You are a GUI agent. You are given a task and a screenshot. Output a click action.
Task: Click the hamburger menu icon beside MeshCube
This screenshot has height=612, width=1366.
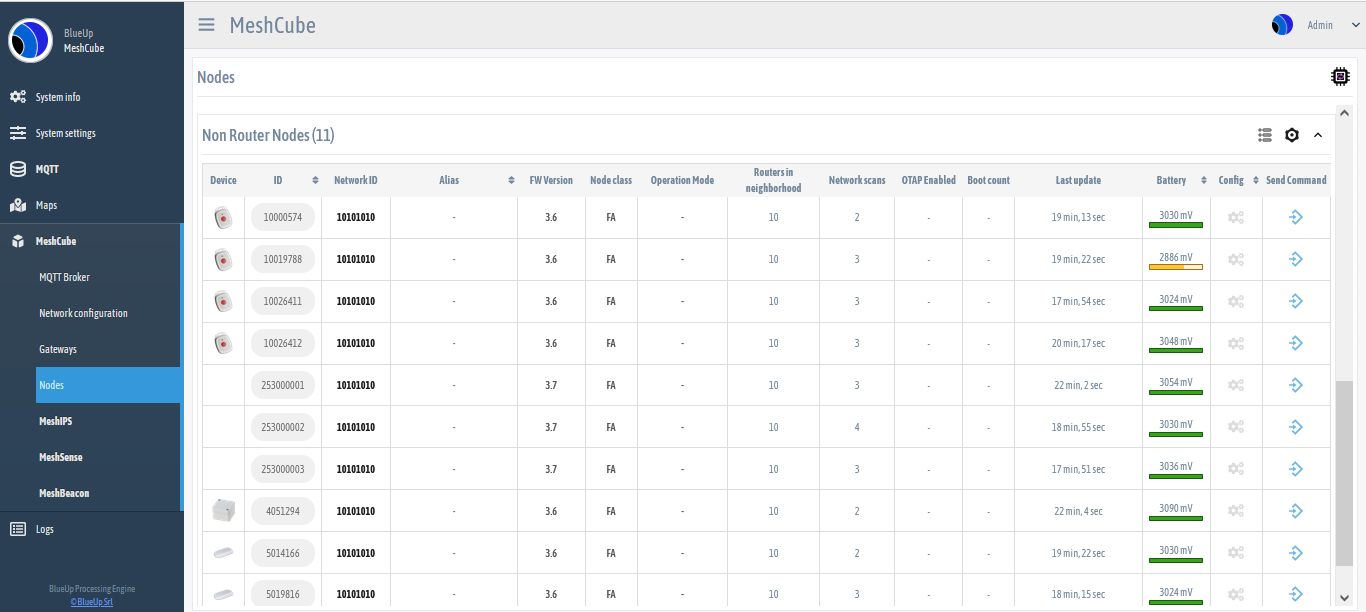(x=206, y=25)
